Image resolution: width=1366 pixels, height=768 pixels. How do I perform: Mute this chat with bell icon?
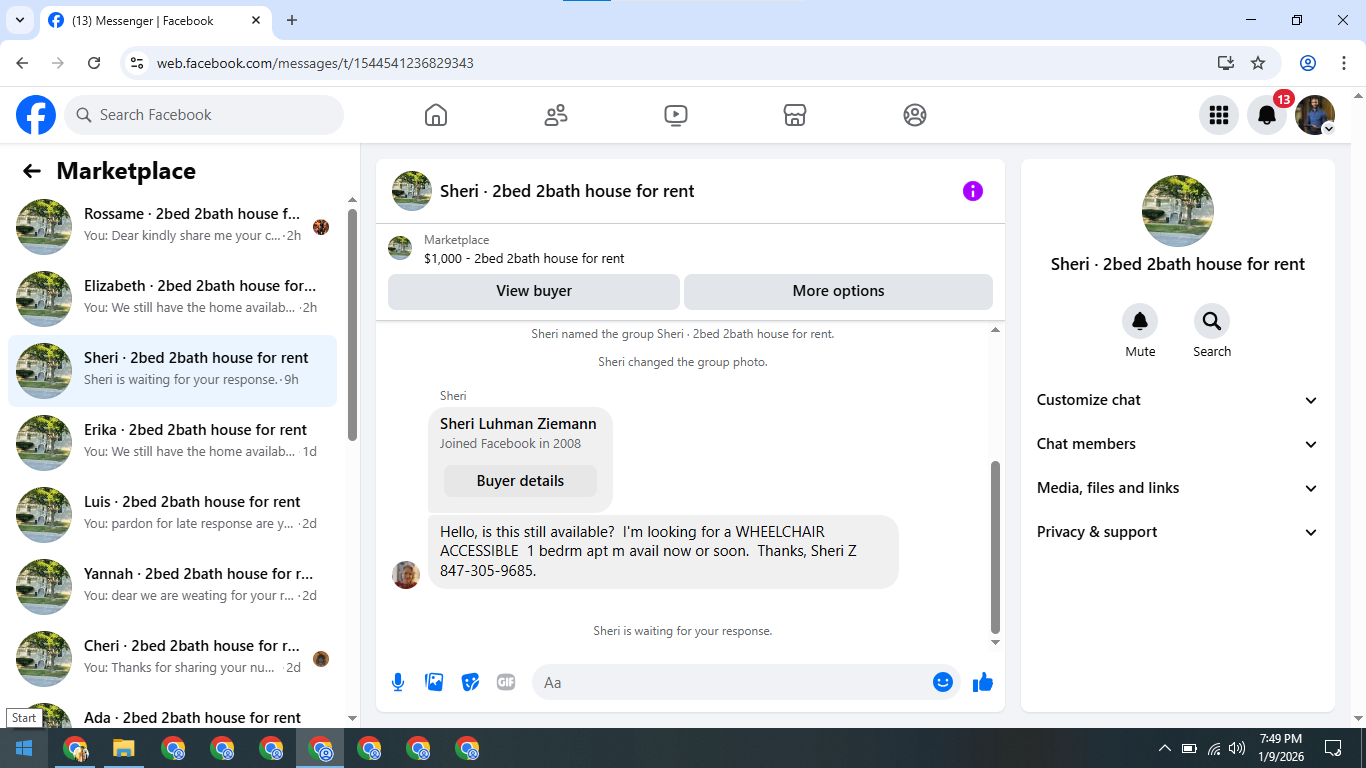(1140, 321)
